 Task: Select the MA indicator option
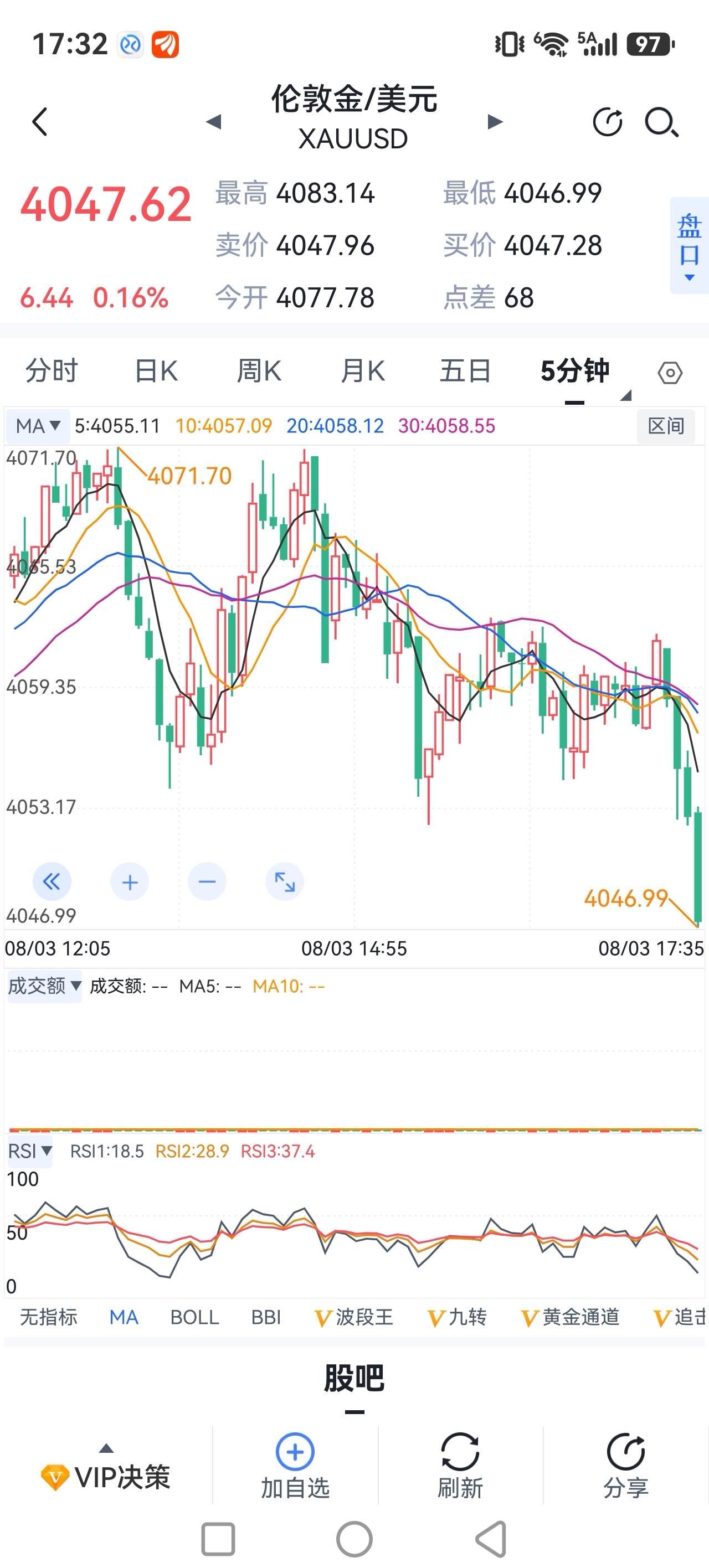(124, 1317)
